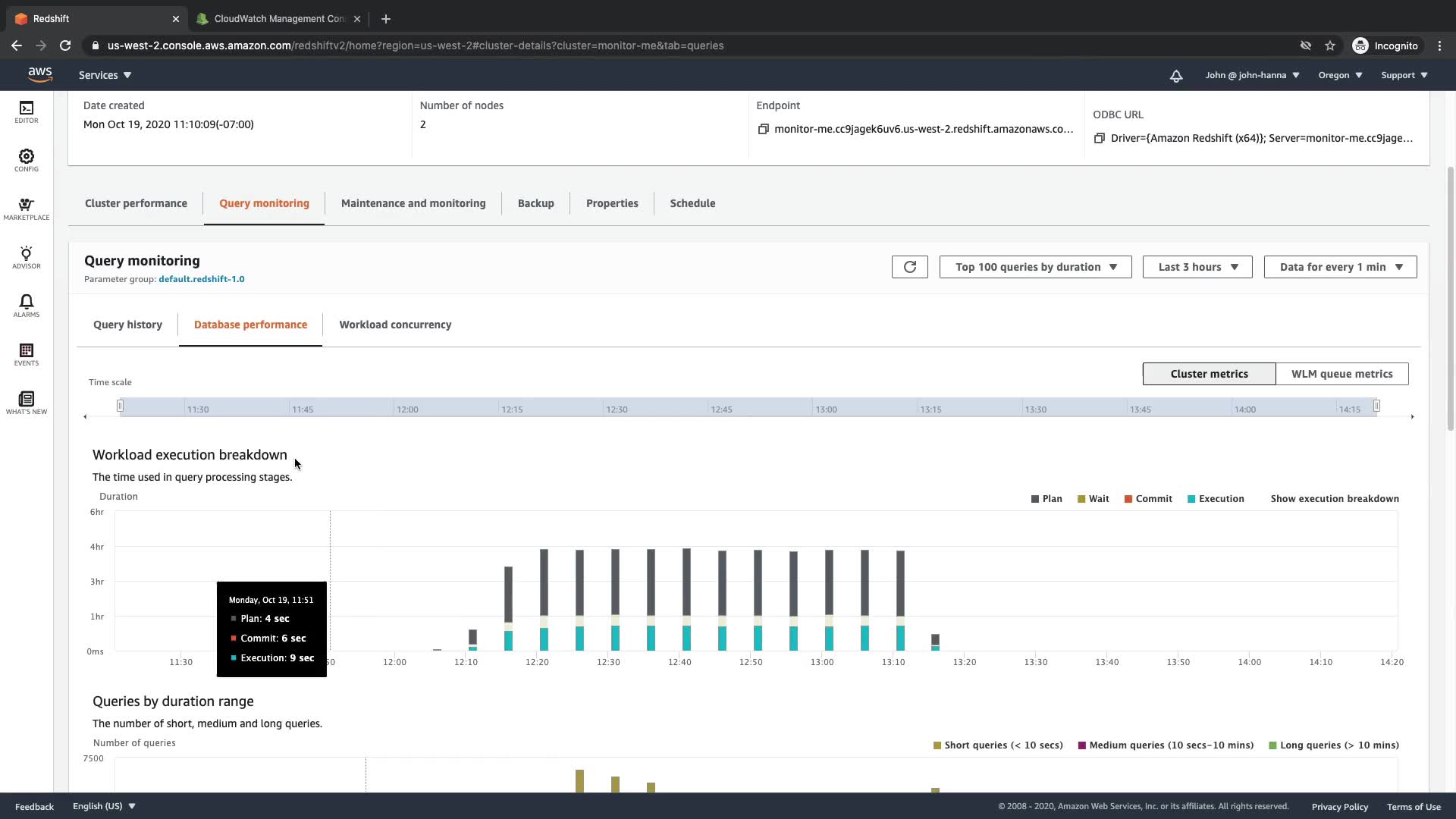Toggle Execution series in legend
The image size is (1456, 819).
(x=1216, y=499)
